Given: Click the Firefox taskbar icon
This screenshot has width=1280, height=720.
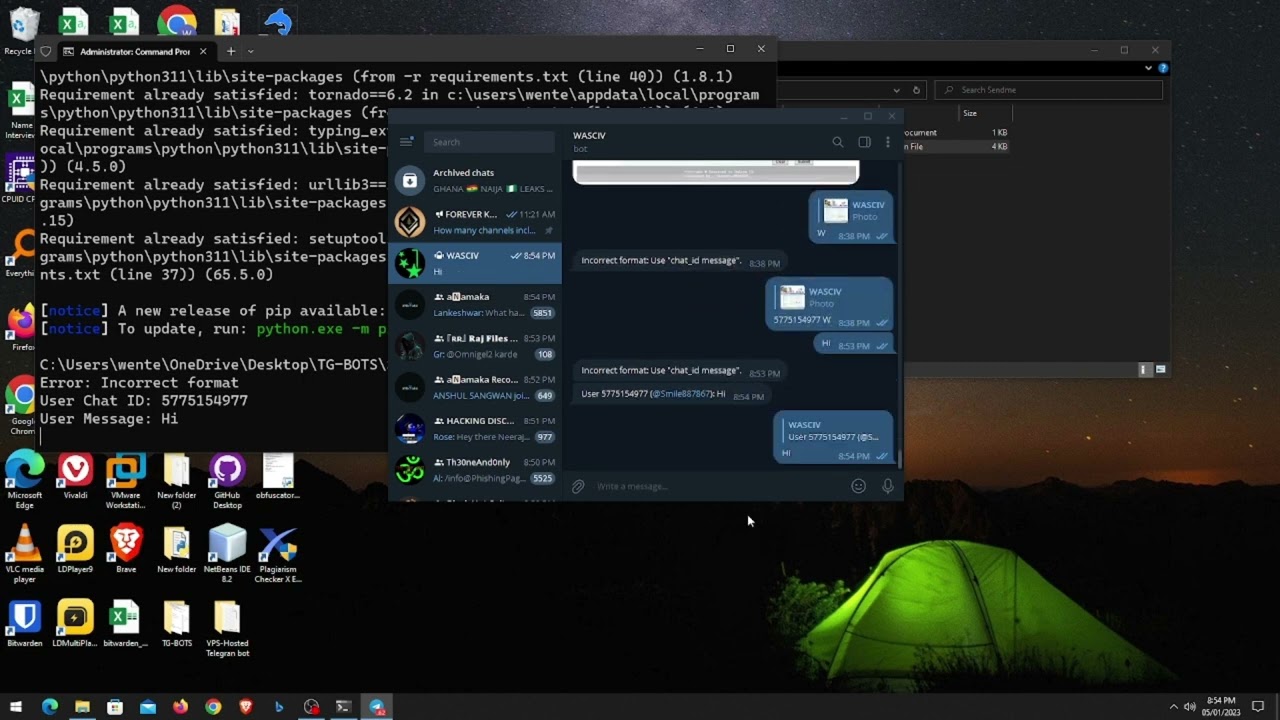Looking at the screenshot, I should (180, 707).
